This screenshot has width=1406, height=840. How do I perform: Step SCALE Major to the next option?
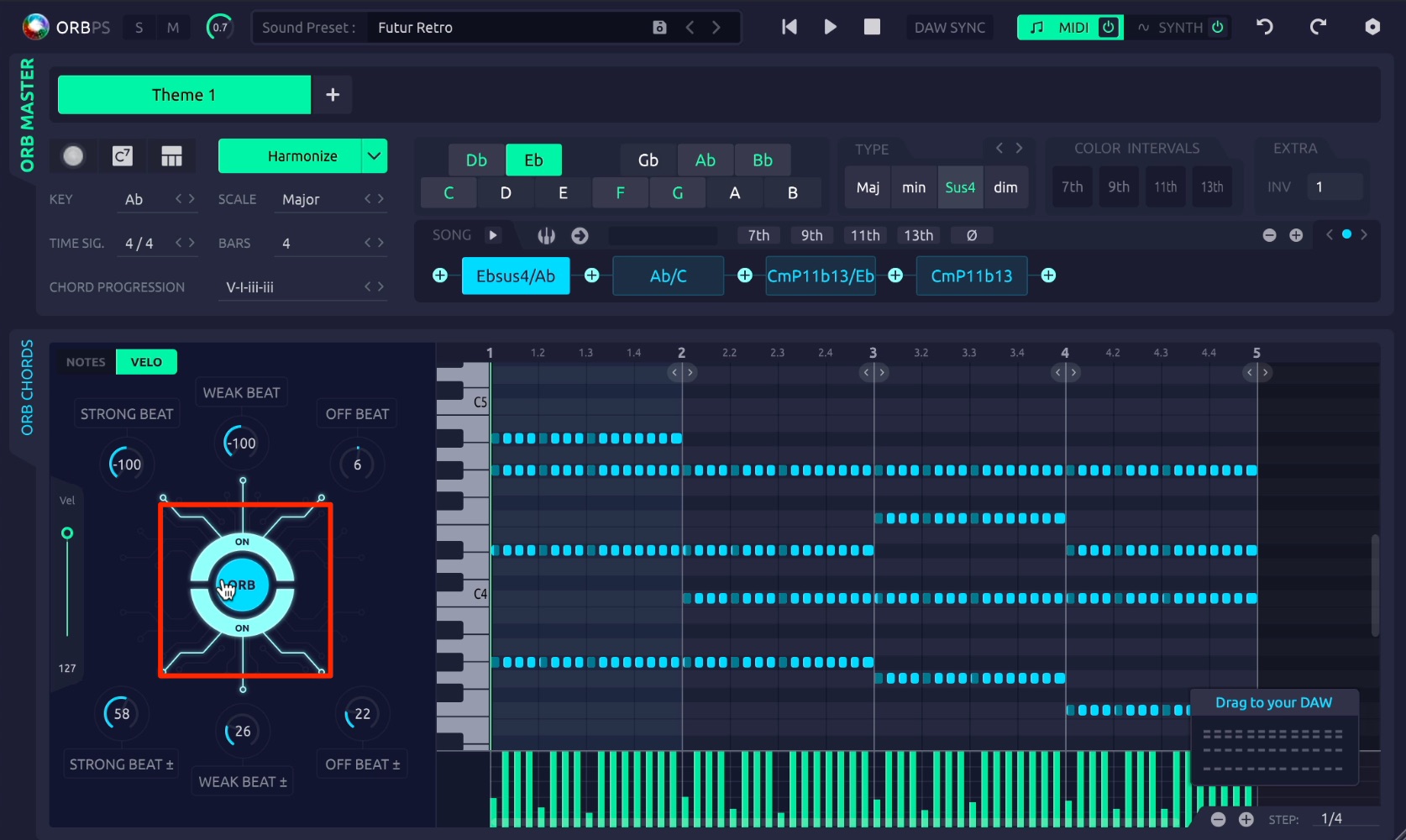[380, 199]
